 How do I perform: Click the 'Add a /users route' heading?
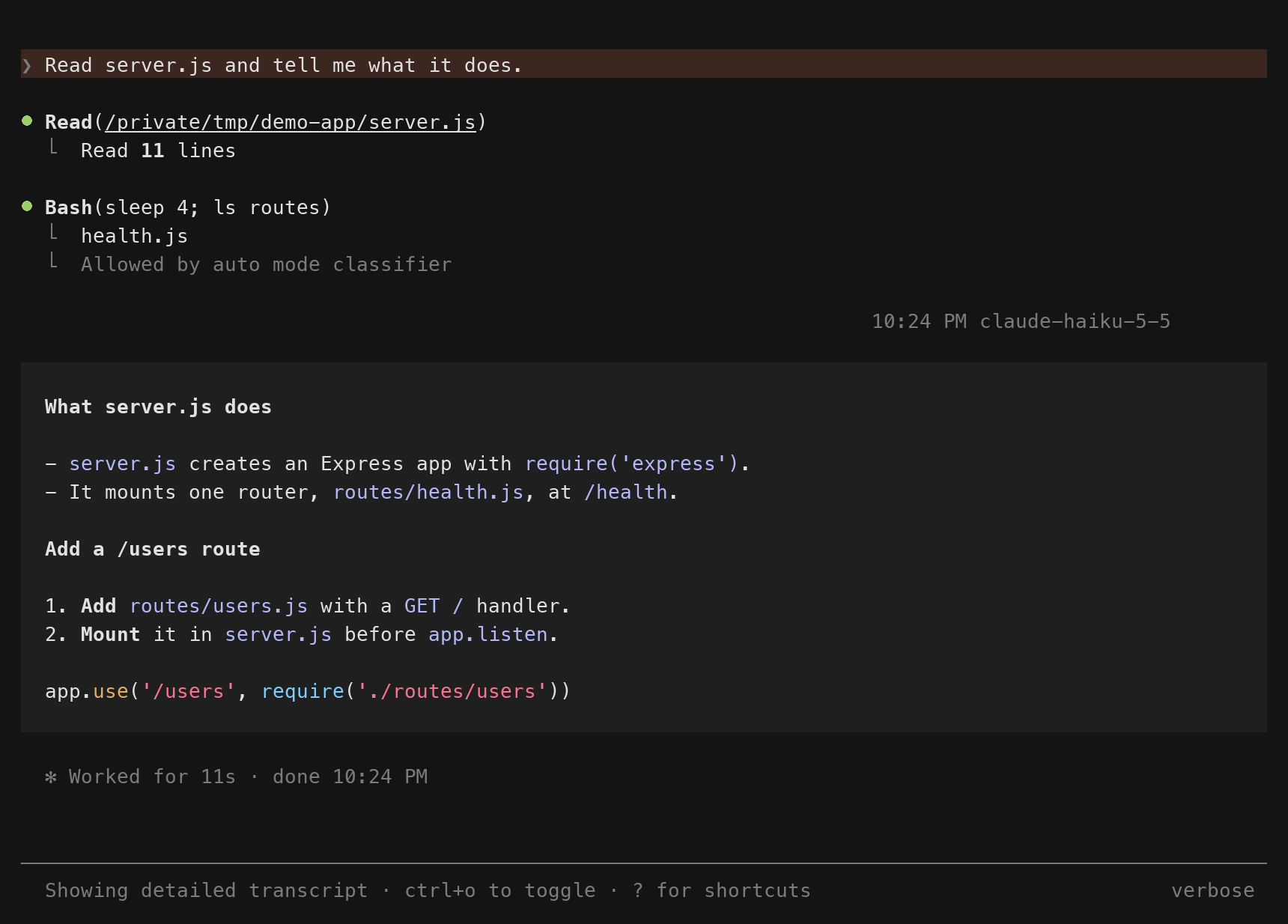point(153,549)
